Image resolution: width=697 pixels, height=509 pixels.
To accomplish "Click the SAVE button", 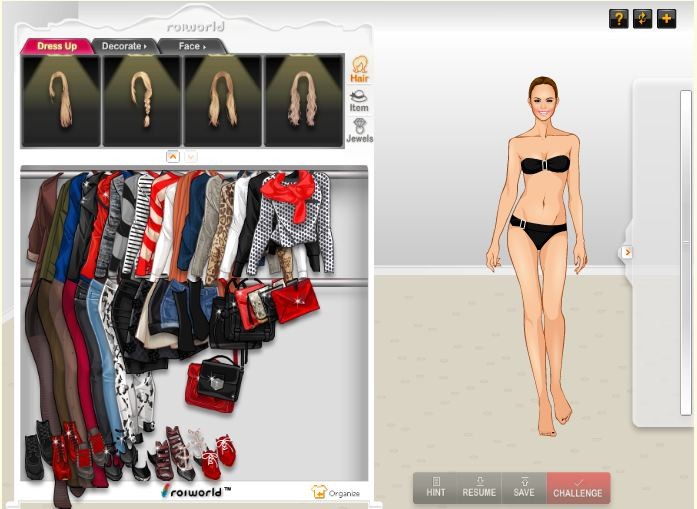I will point(524,487).
